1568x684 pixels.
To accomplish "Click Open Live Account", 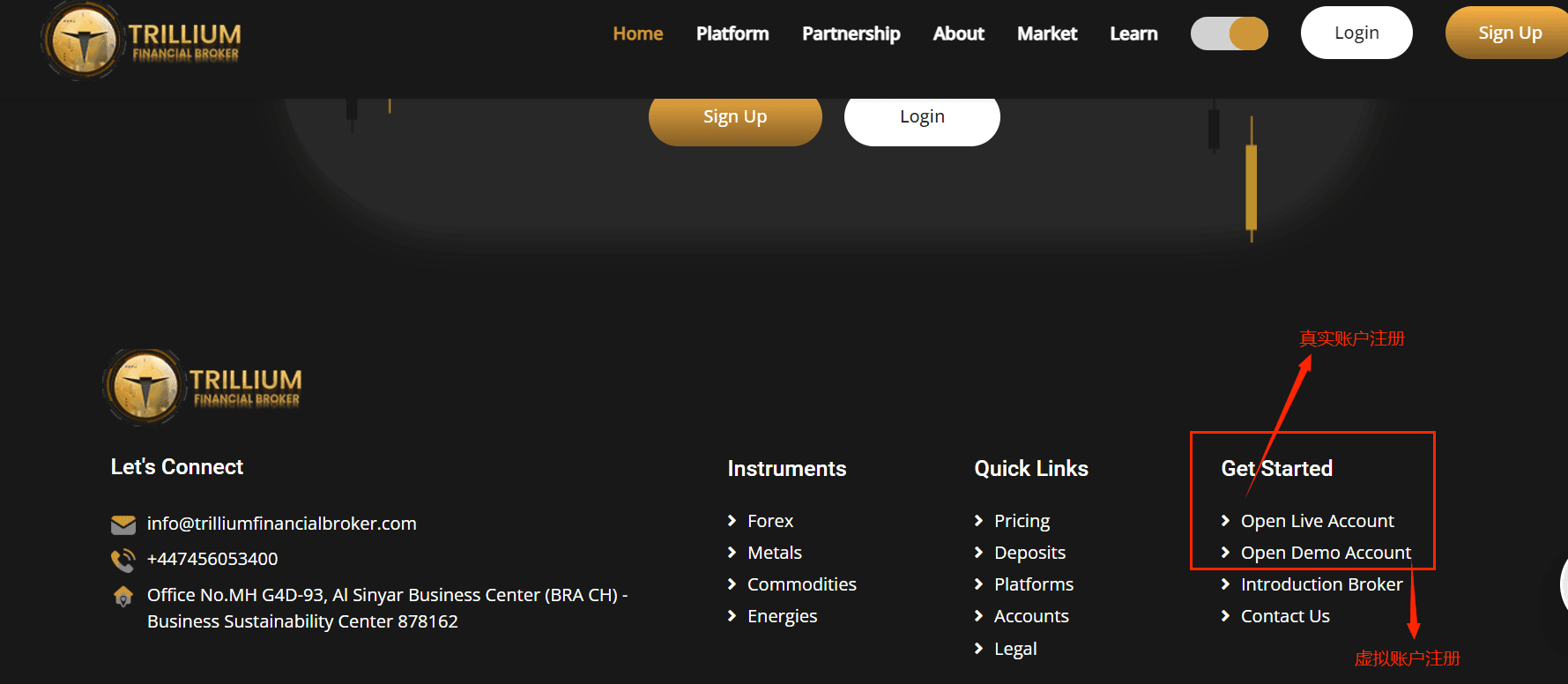I will pos(1318,521).
